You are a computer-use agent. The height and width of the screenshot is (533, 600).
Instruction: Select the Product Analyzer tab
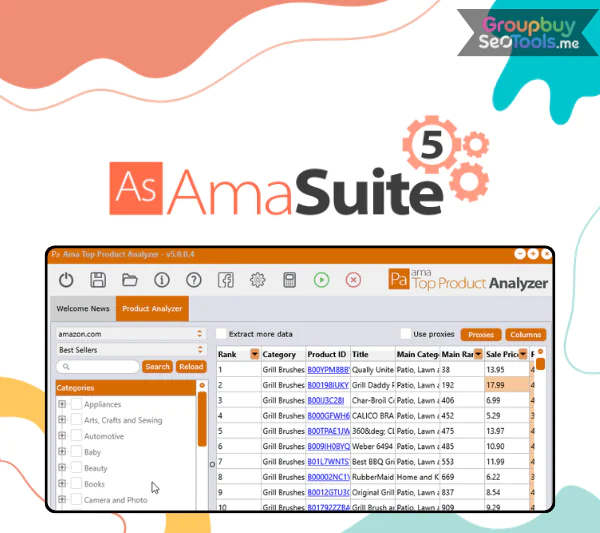point(152,308)
